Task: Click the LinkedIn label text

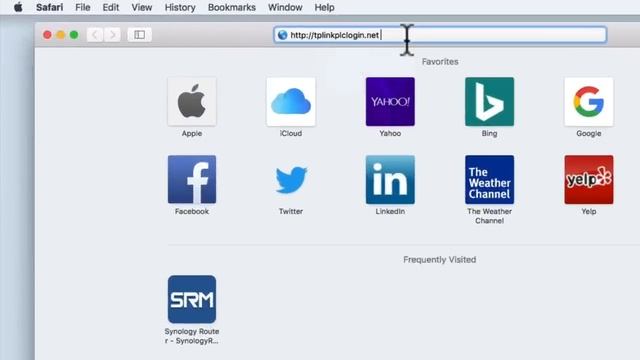Action: (x=390, y=211)
